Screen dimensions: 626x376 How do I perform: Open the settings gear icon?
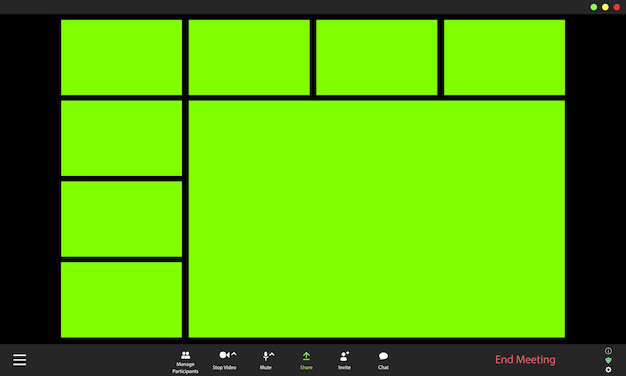[608, 370]
